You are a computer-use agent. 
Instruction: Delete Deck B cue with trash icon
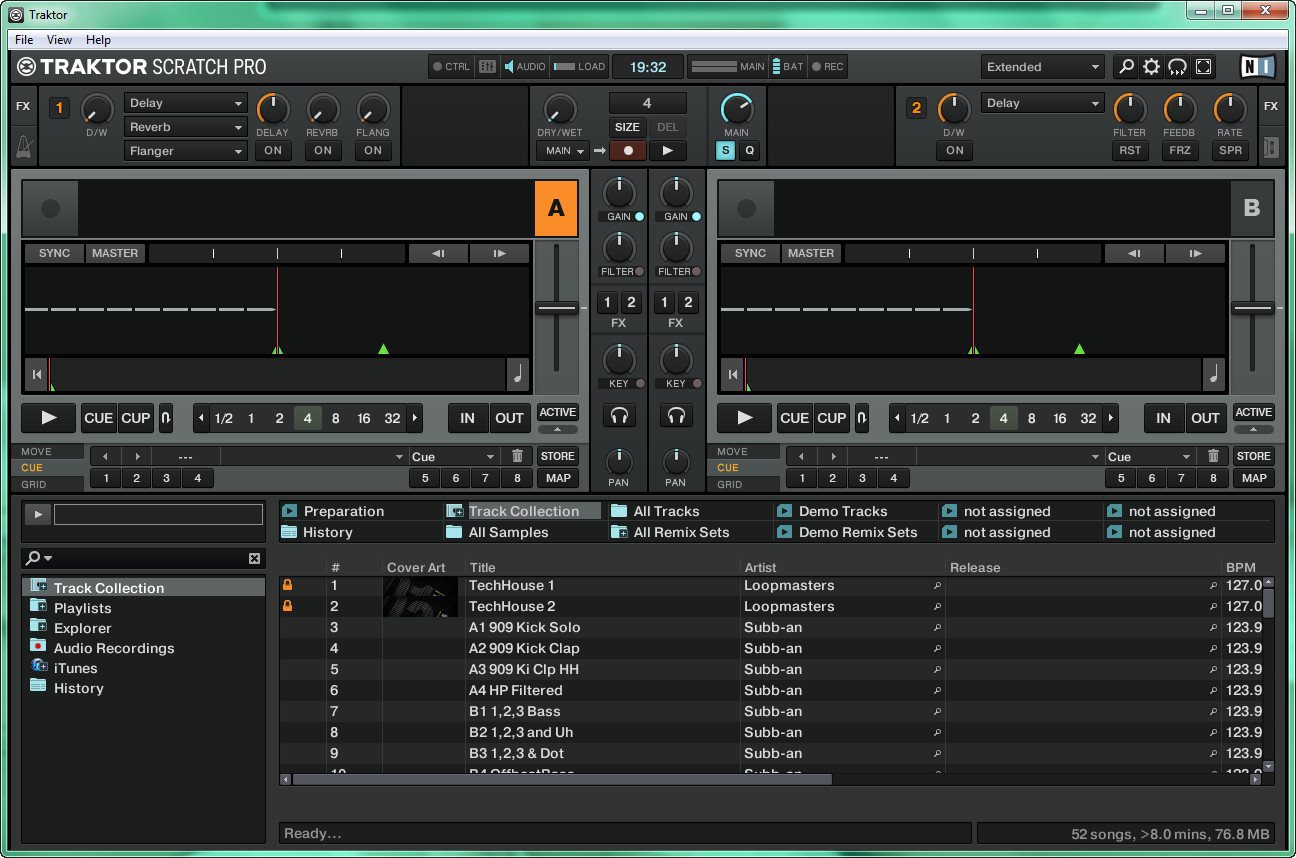1213,456
